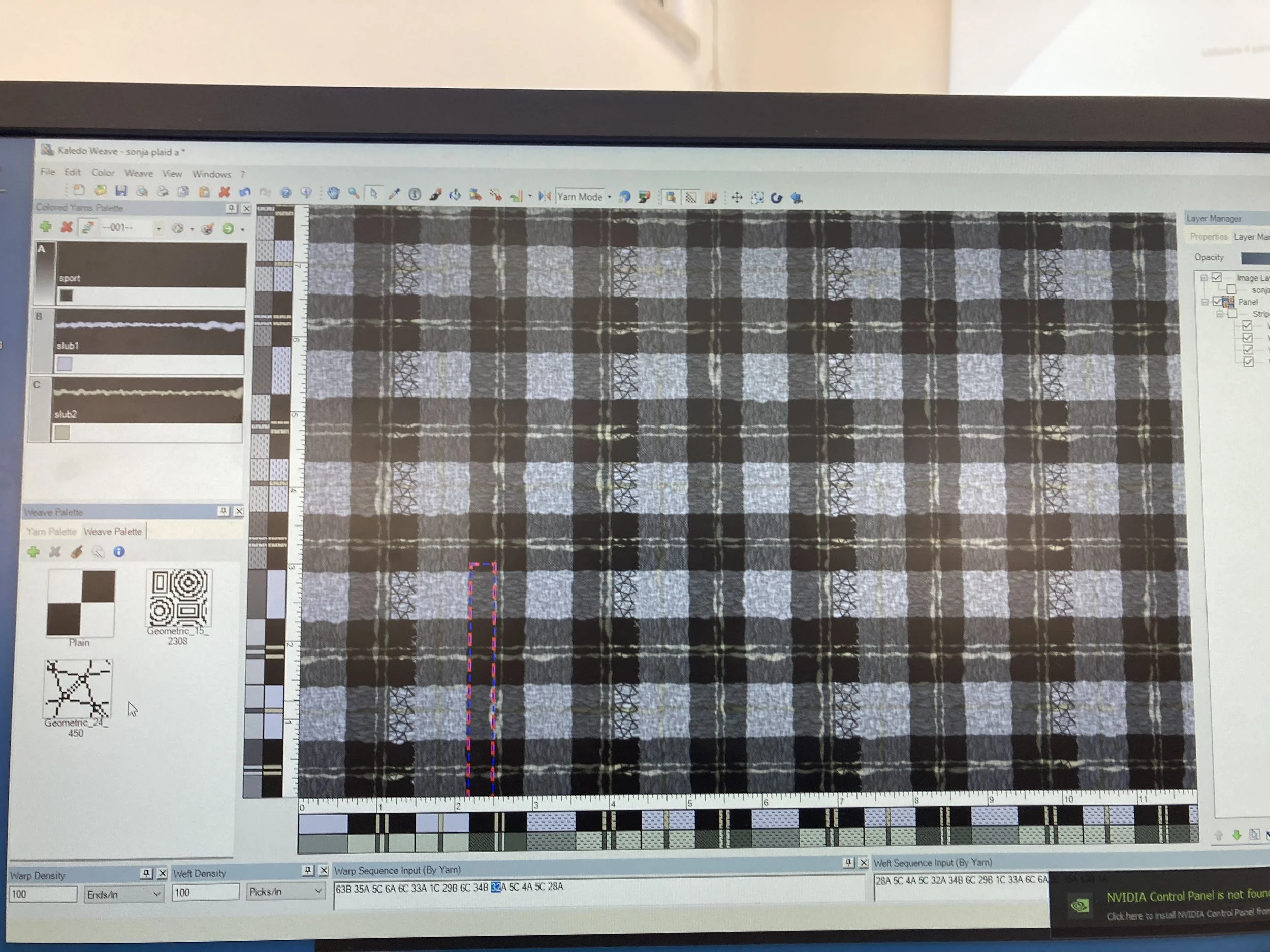Toggle the Image Layer checkbox
Image resolution: width=1270 pixels, height=952 pixels.
pyautogui.click(x=1216, y=278)
